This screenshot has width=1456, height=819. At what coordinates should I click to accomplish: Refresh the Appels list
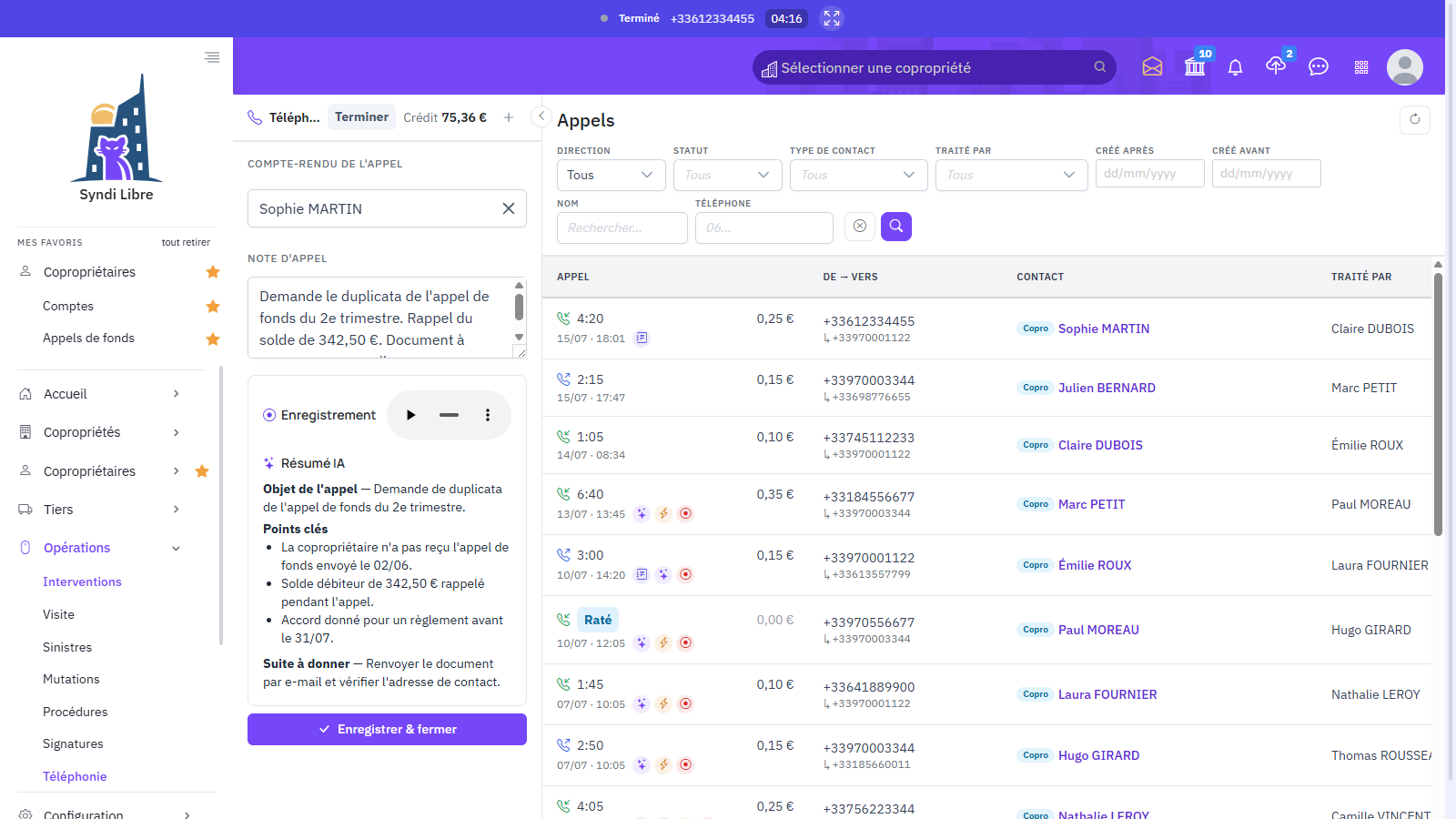1415,119
